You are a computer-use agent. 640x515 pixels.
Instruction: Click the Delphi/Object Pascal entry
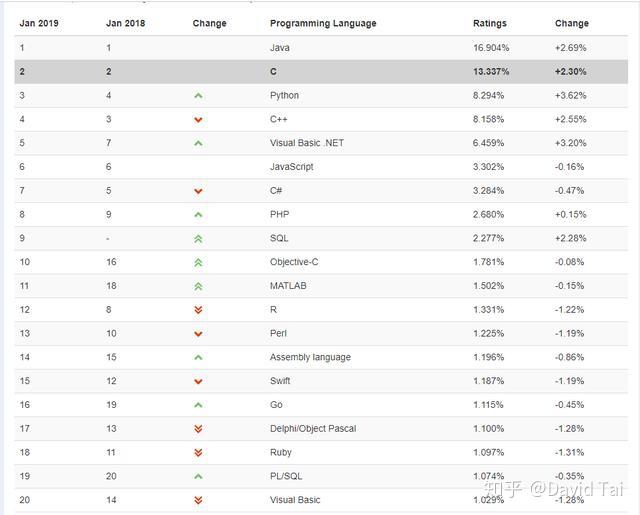313,429
